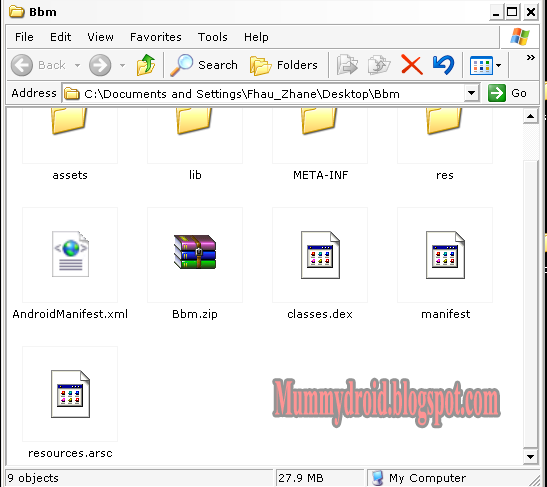
Task: Click the green Go button
Action: coord(507,93)
